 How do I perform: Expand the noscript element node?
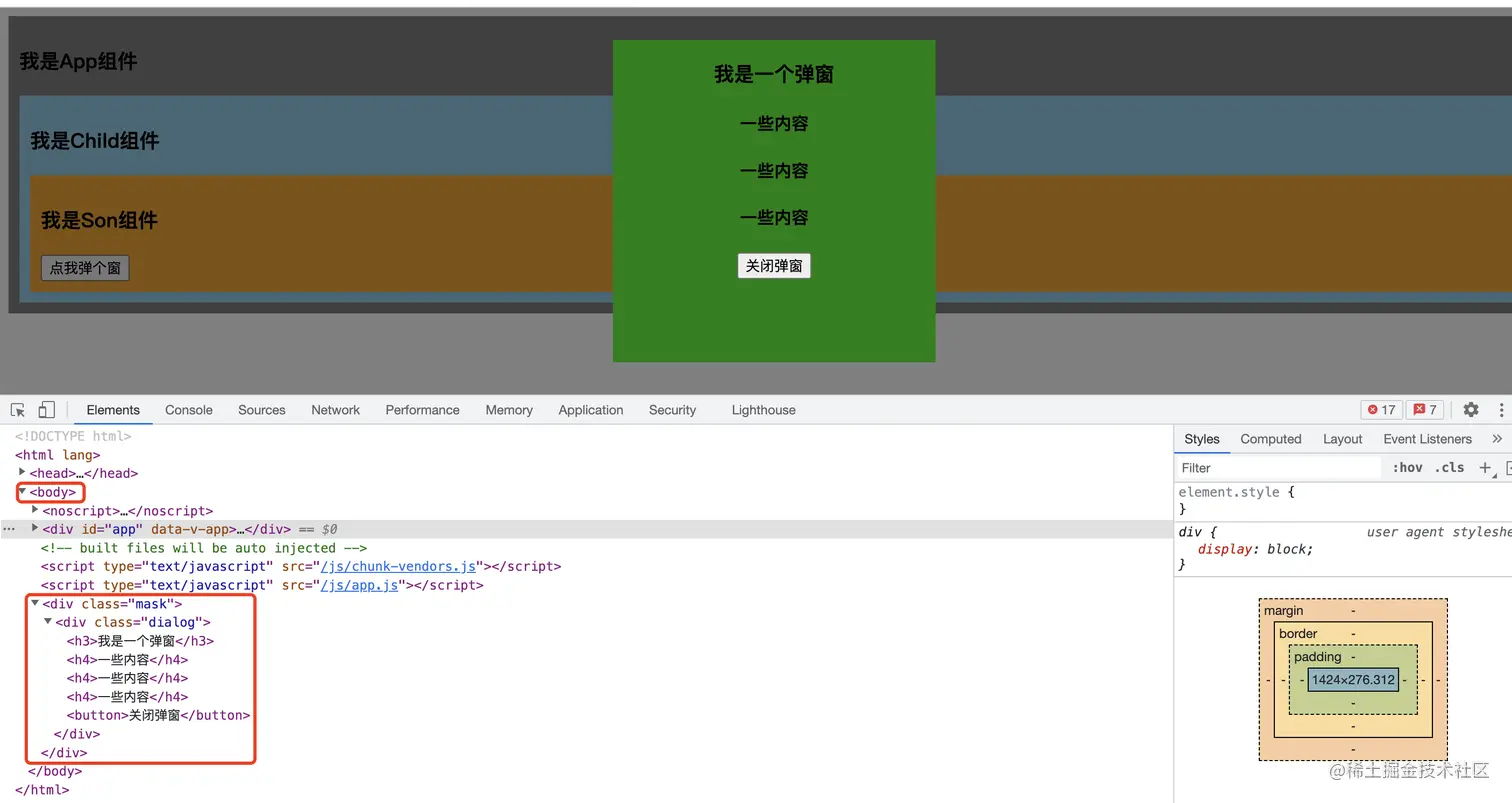pyautogui.click(x=35, y=510)
